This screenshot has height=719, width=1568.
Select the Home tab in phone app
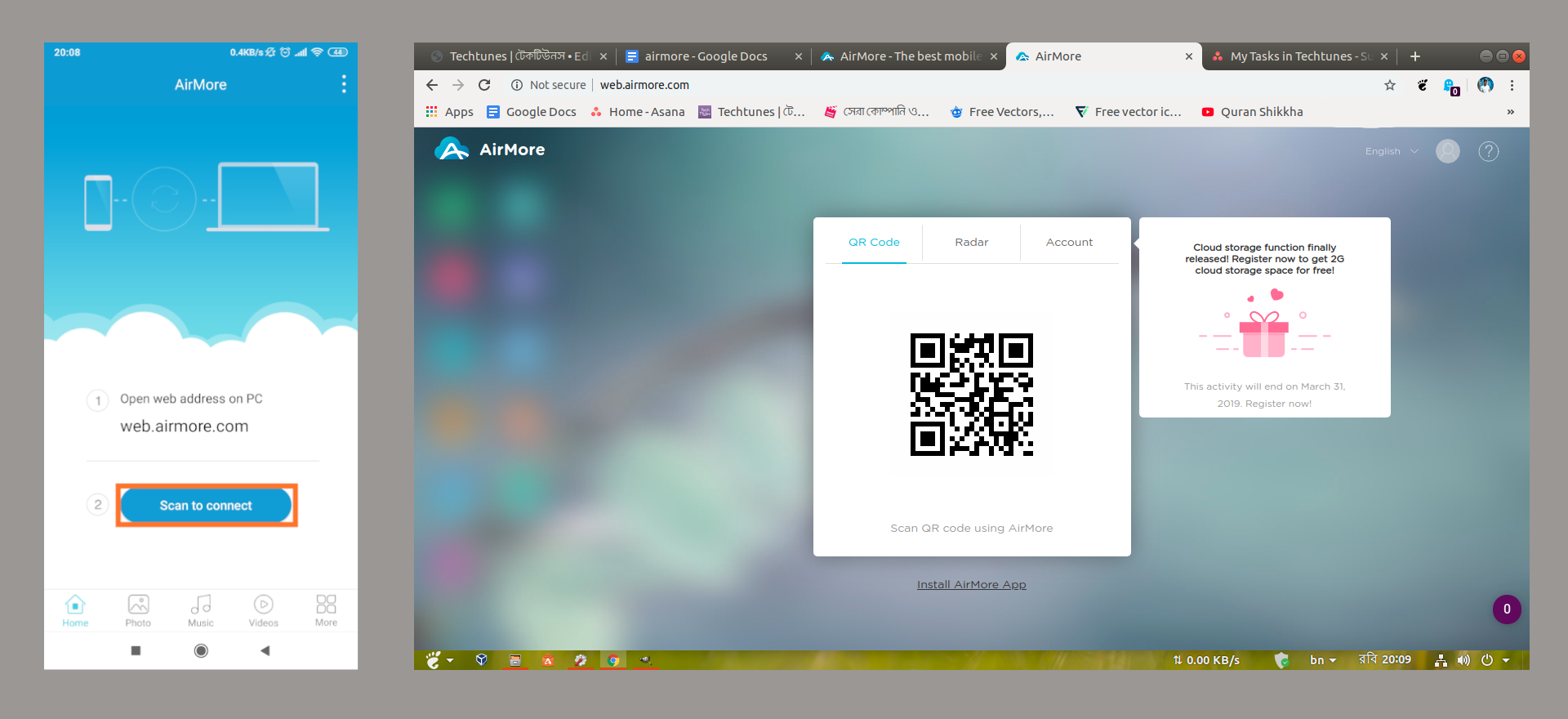tap(75, 610)
